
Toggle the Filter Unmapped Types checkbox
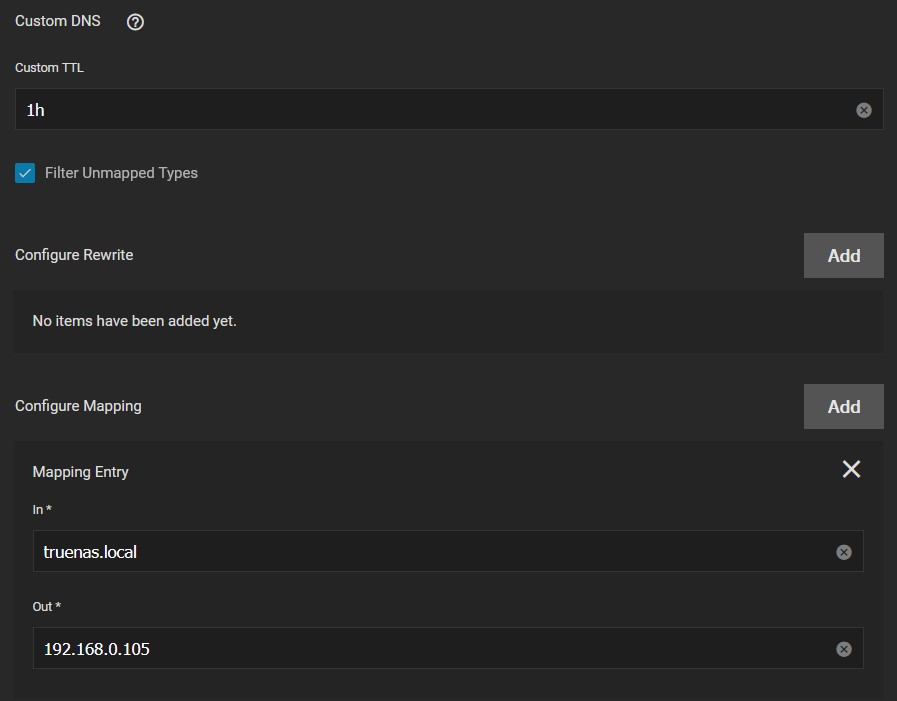pos(24,172)
